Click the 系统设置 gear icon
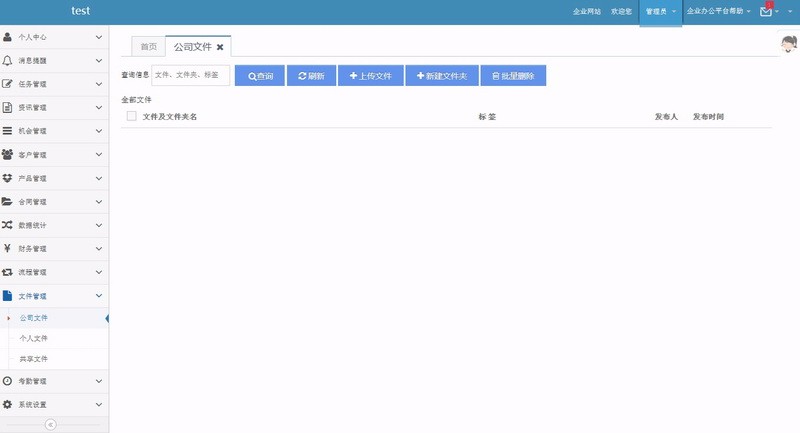The width and height of the screenshot is (800, 433). pyautogui.click(x=7, y=404)
